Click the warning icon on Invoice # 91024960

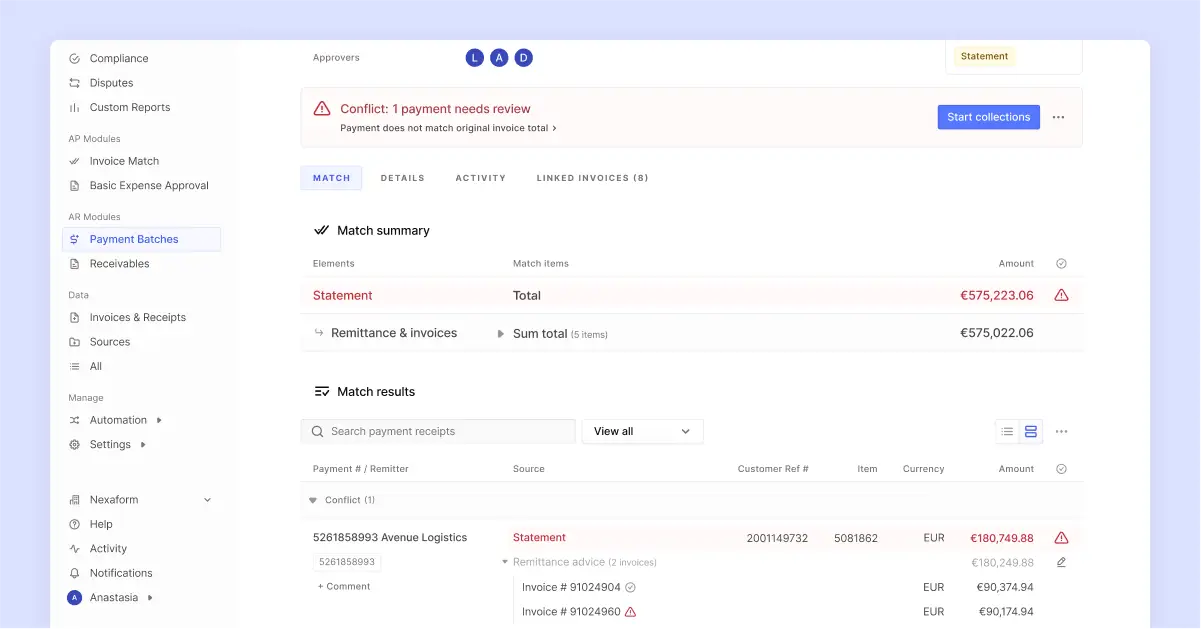click(x=630, y=611)
